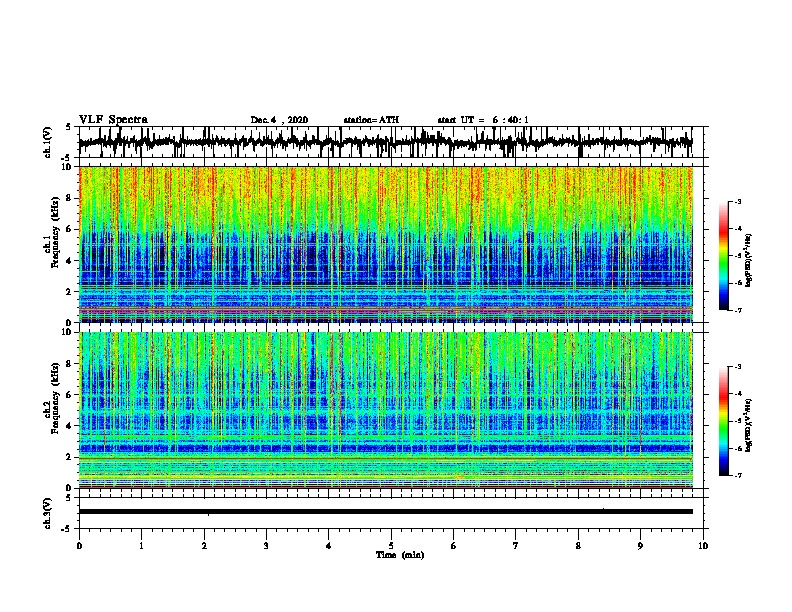Click the ch.1 colorbar log(PSD) label
The width and height of the screenshot is (792, 612).
pos(748,260)
